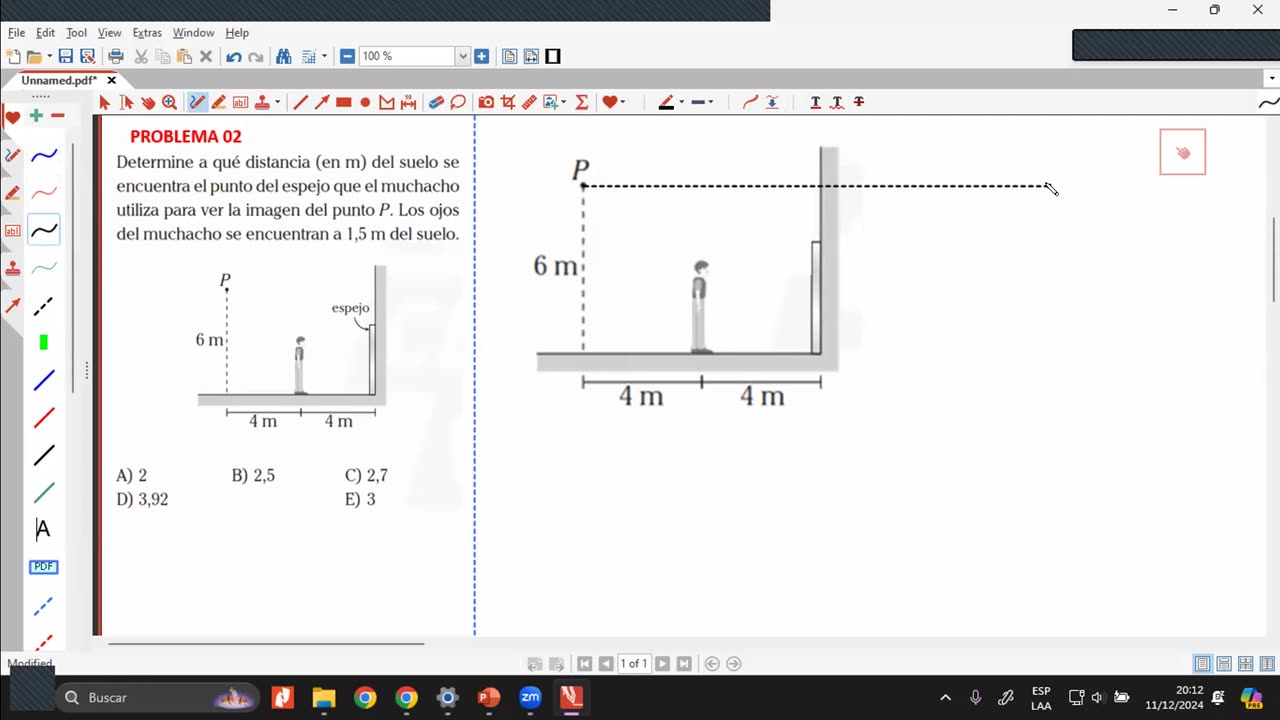Go to the last page

coord(684,664)
